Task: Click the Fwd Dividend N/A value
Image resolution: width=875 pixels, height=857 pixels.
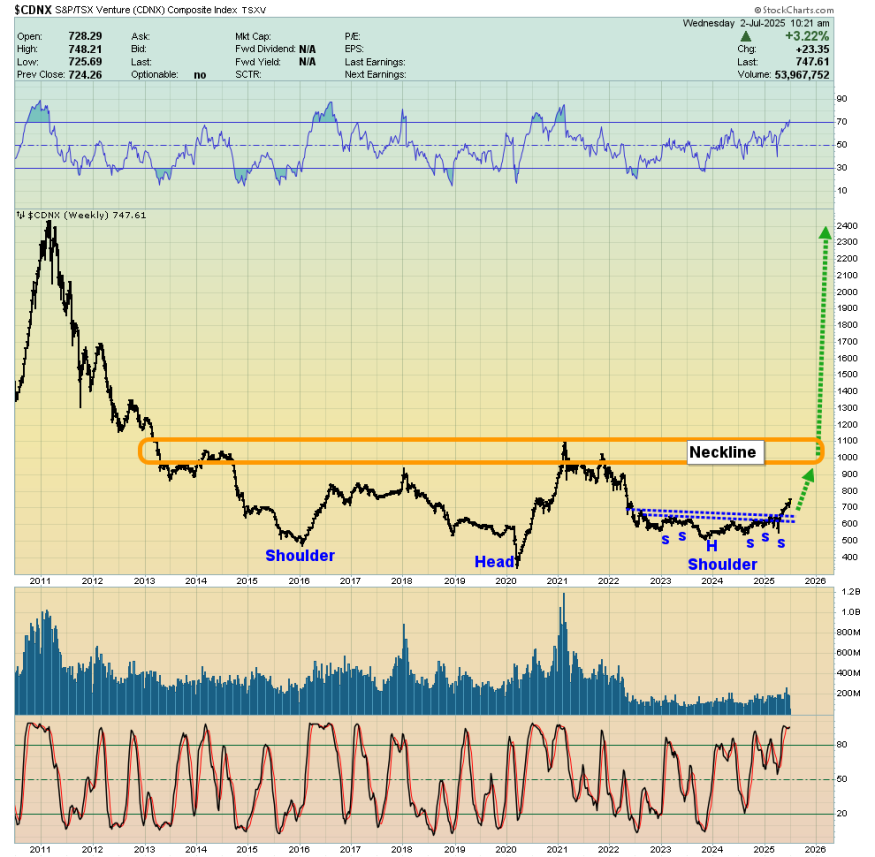Action: 307,49
